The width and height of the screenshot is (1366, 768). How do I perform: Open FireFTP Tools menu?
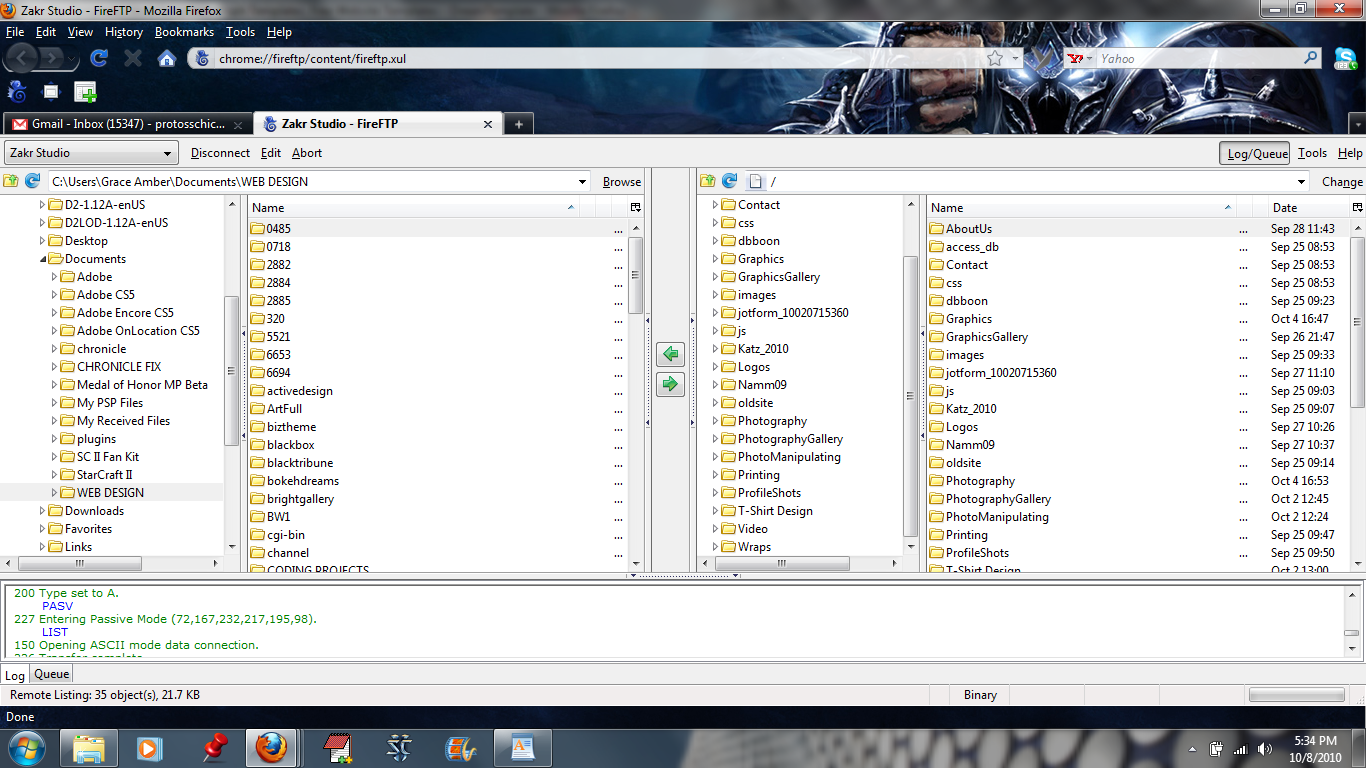pos(1312,153)
